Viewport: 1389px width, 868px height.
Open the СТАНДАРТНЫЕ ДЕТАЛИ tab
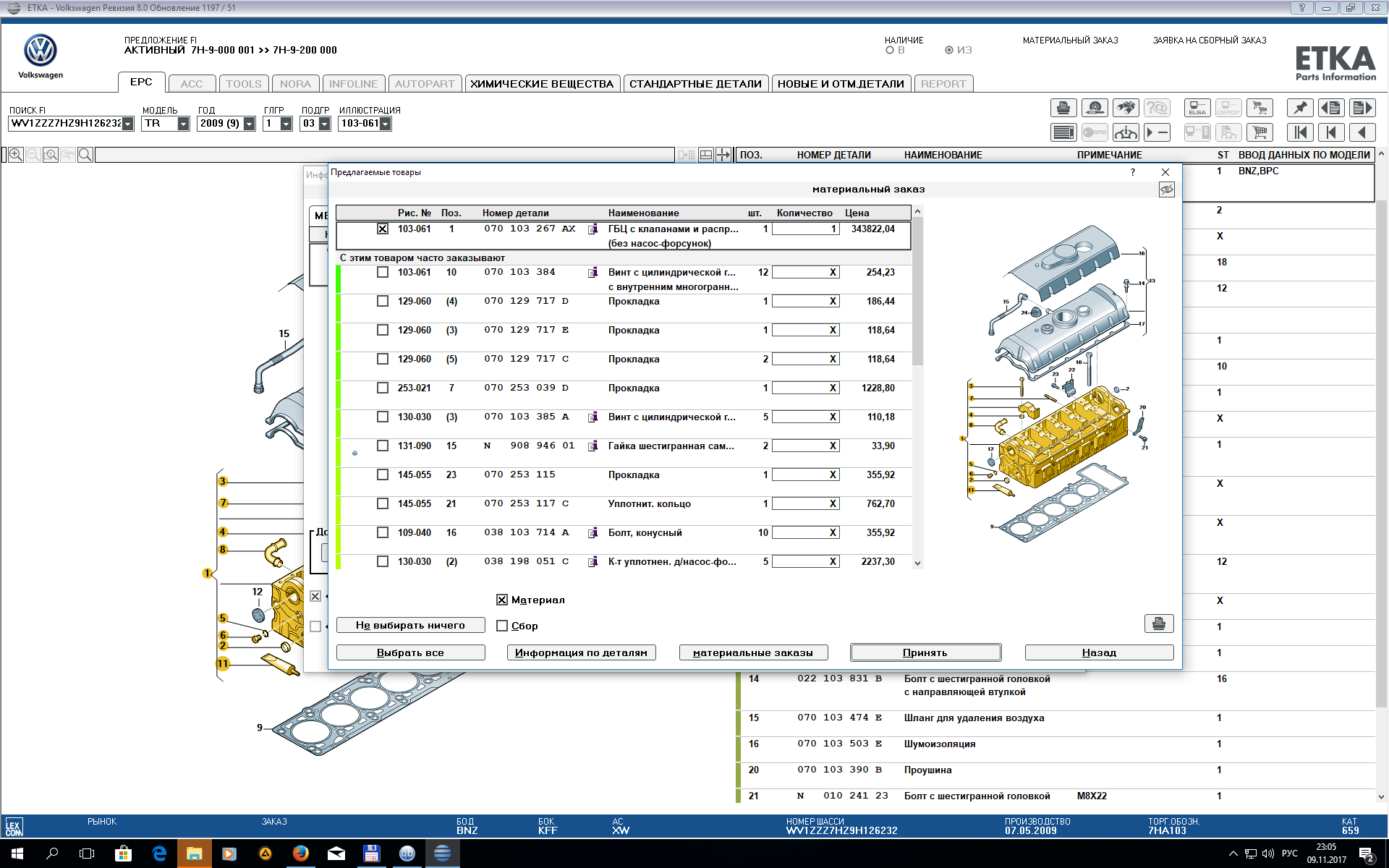point(695,84)
